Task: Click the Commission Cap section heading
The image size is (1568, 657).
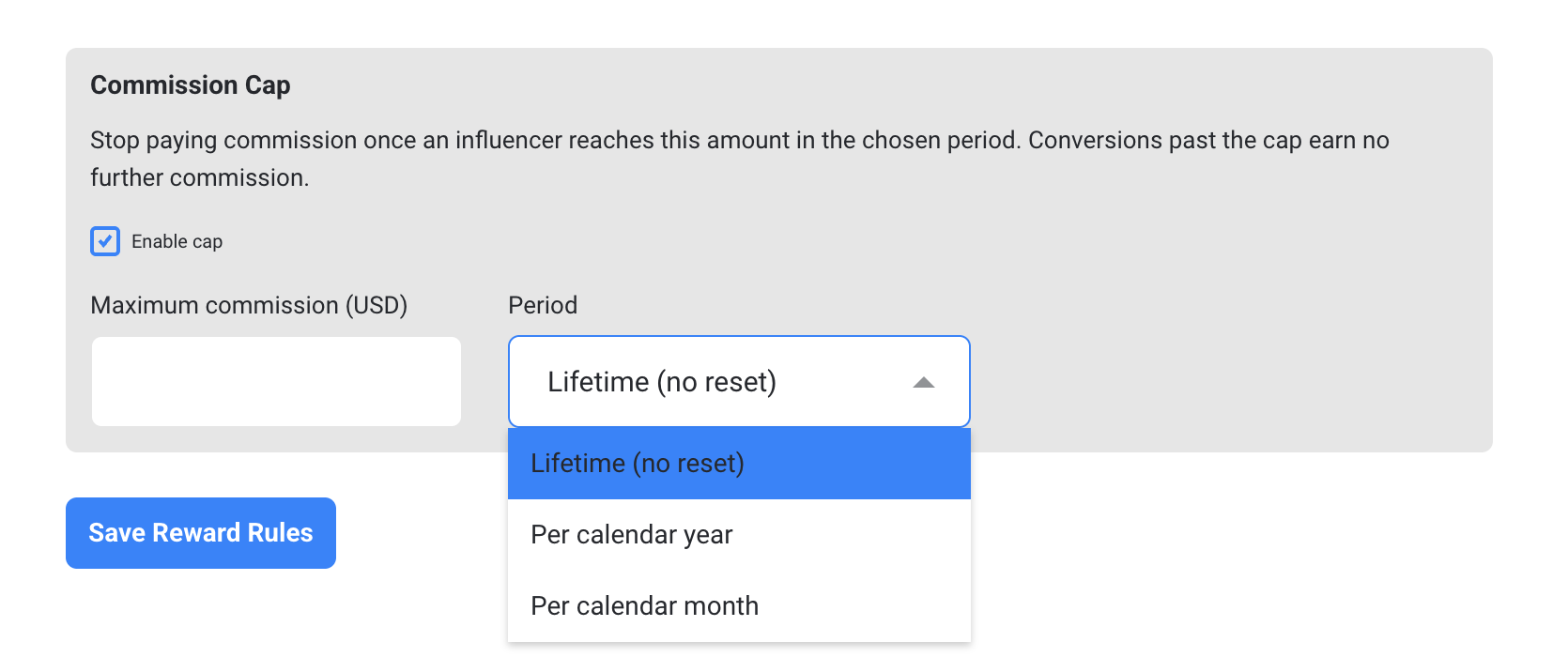Action: (x=191, y=85)
